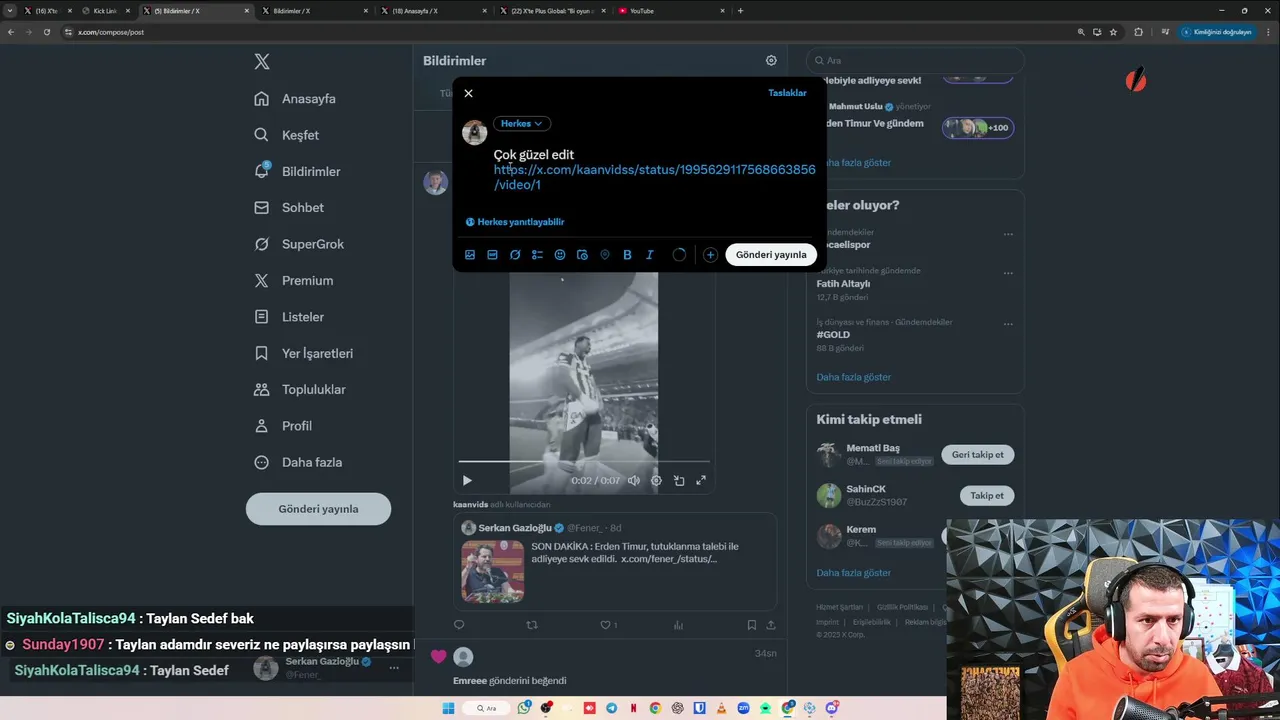Viewport: 1280px width, 720px height.
Task: Click Herkes yanıtlayabilir reply setting
Action: pos(515,222)
